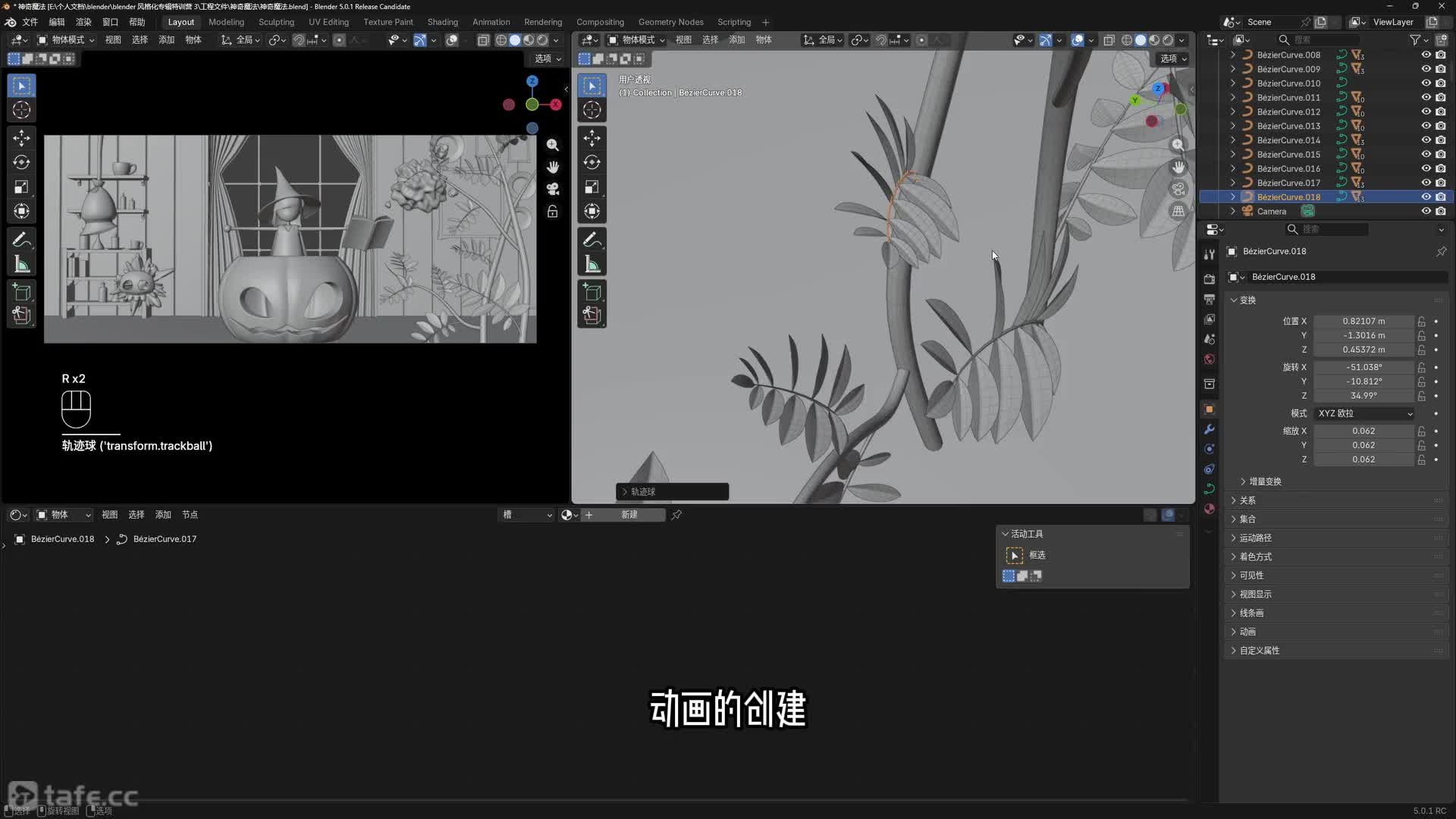Click the 新建 (New) material button
Screen dimensions: 1456x819
[x=629, y=515]
